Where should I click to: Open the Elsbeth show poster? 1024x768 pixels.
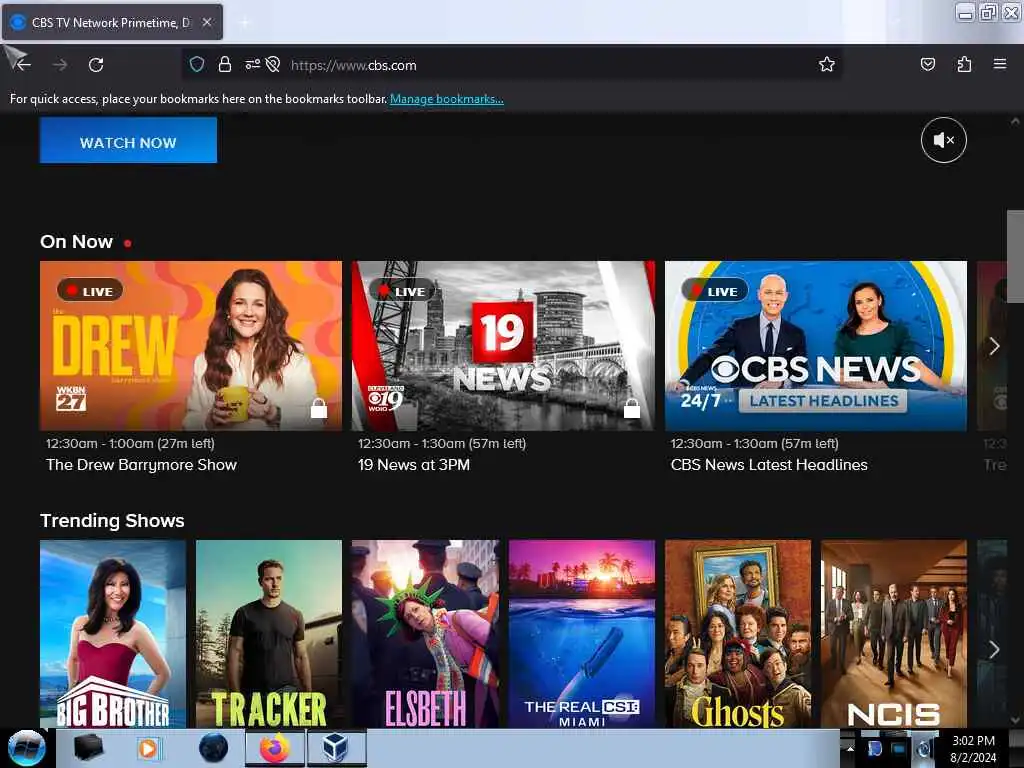point(425,633)
